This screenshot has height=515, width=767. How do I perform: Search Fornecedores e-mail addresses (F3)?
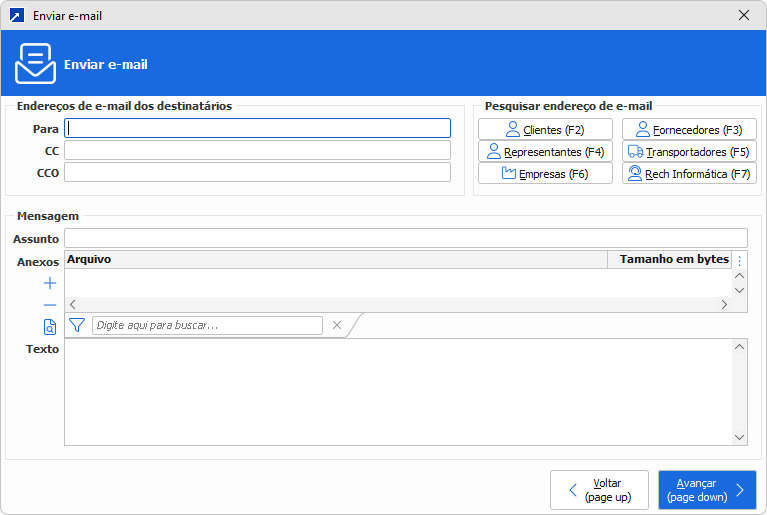[x=689, y=129]
